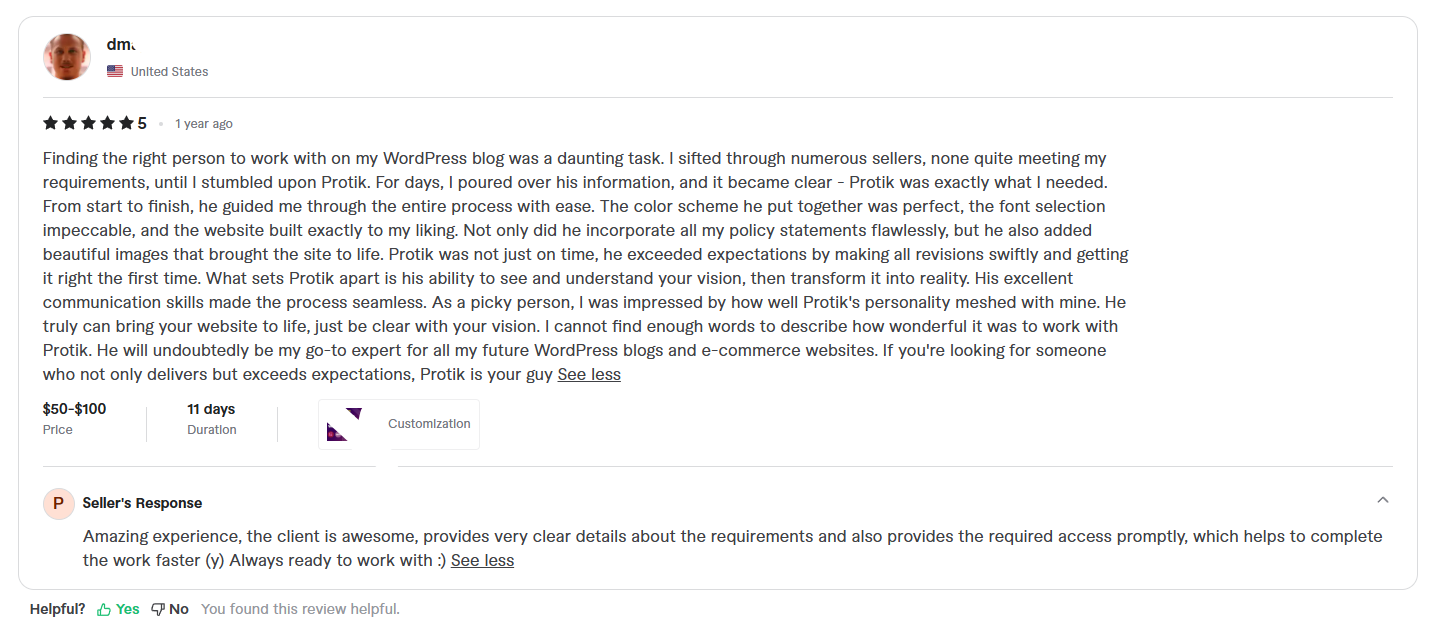The height and width of the screenshot is (626, 1436).
Task: Click the reviewer's profile avatar photo
Action: (x=67, y=57)
